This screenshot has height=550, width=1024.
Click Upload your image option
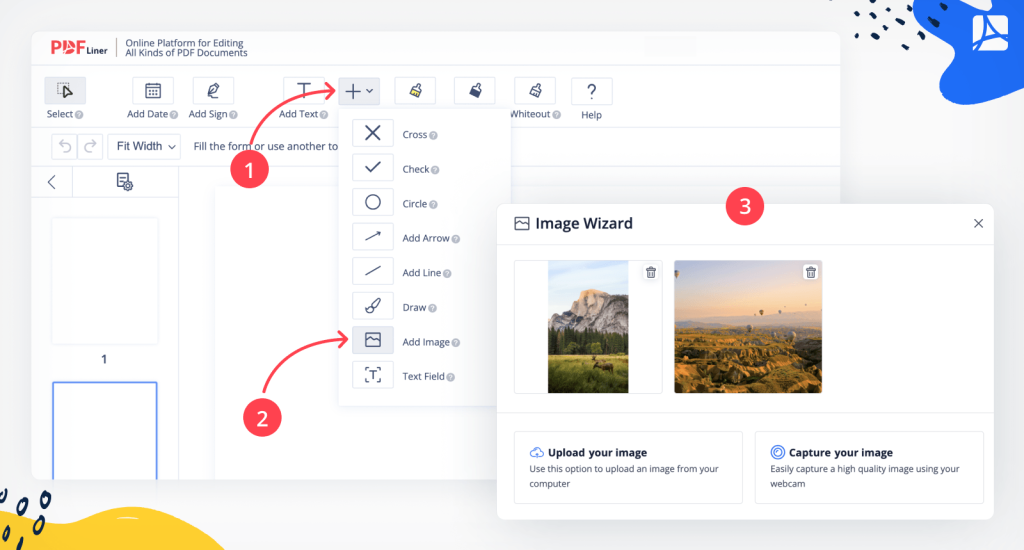(628, 467)
